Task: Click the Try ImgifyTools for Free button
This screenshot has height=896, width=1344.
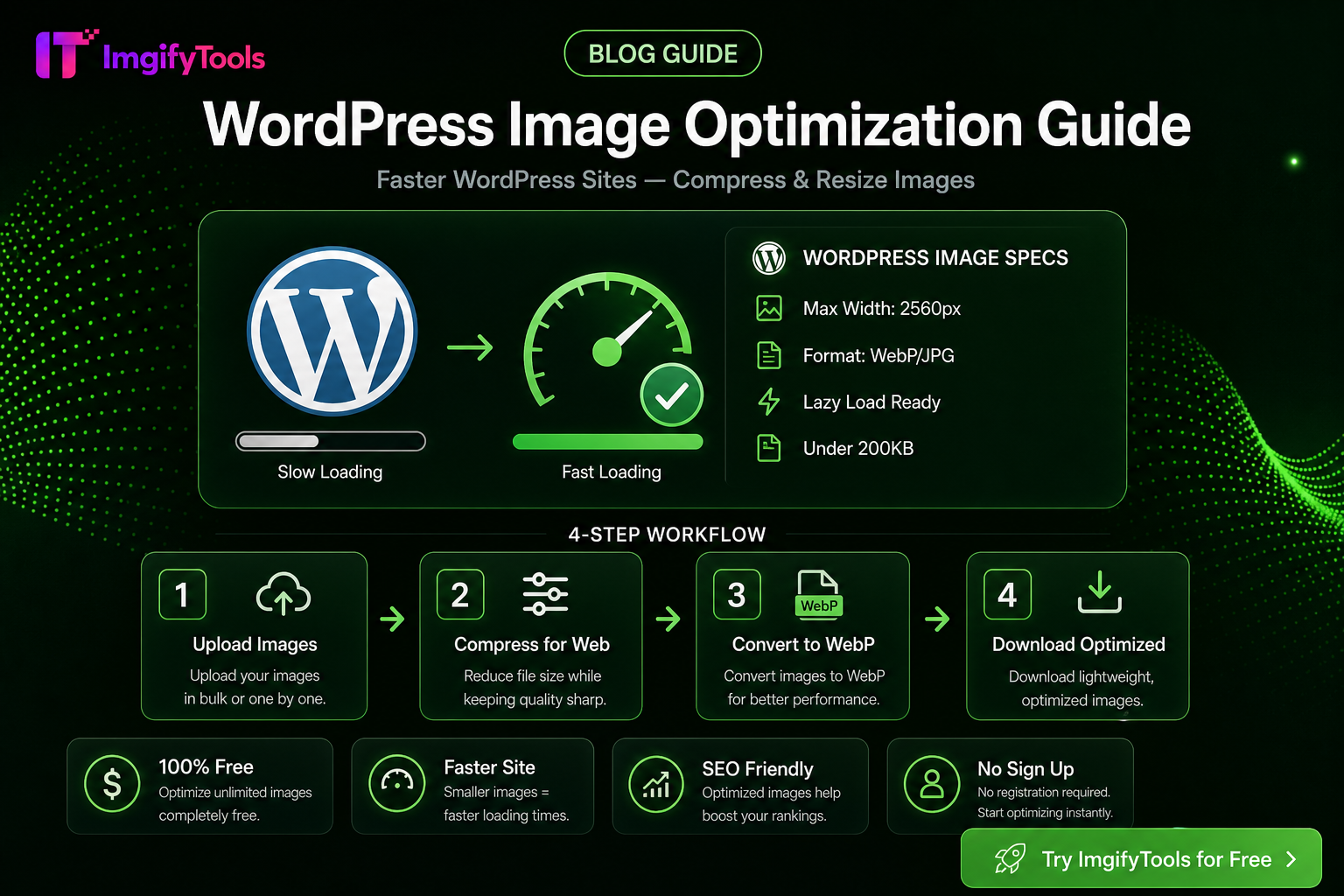Action: 1141,858
